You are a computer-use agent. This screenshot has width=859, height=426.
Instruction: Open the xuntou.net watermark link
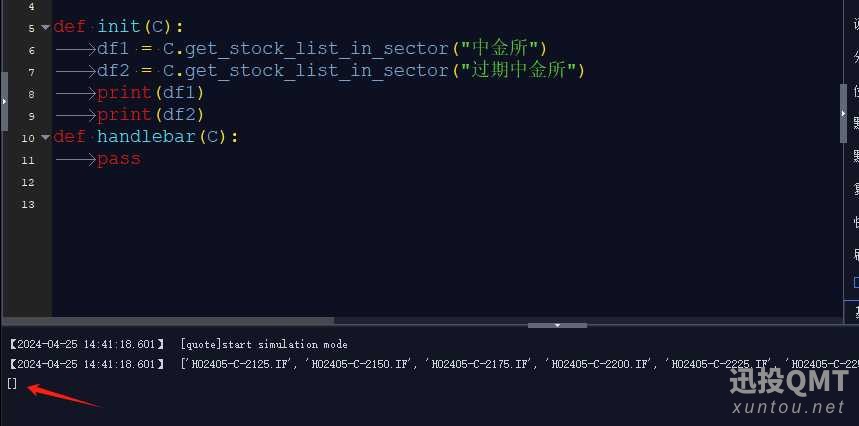pos(789,407)
